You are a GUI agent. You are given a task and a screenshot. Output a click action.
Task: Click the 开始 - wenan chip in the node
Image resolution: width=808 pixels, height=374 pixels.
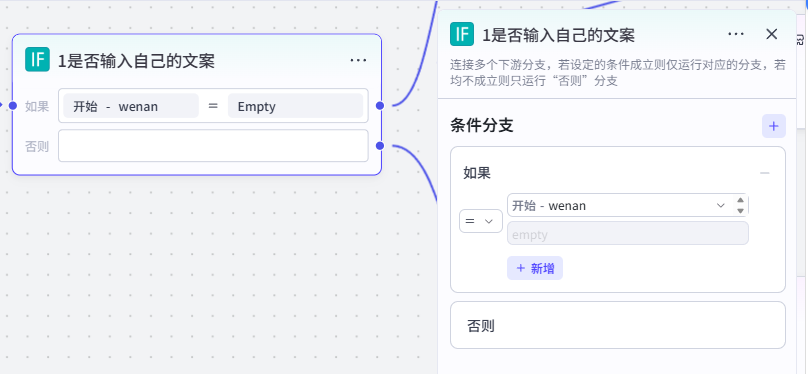pos(131,106)
